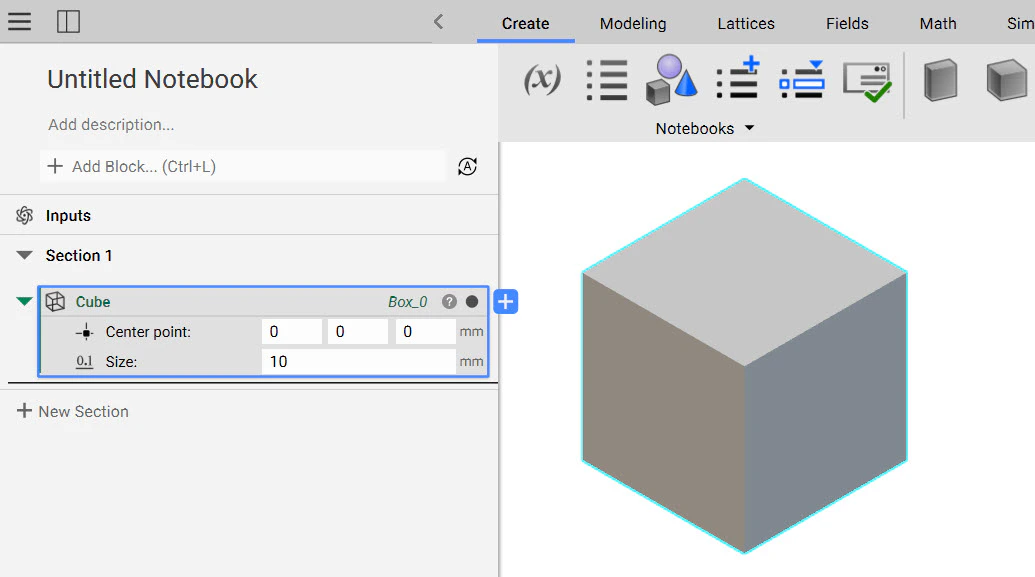
Task: Toggle the side panel layout icon
Action: [68, 21]
